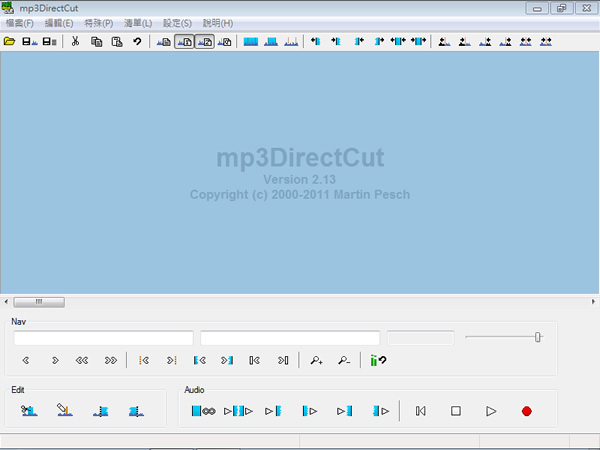Open the 檔案(F) menu
This screenshot has height=450, width=600.
19,23
